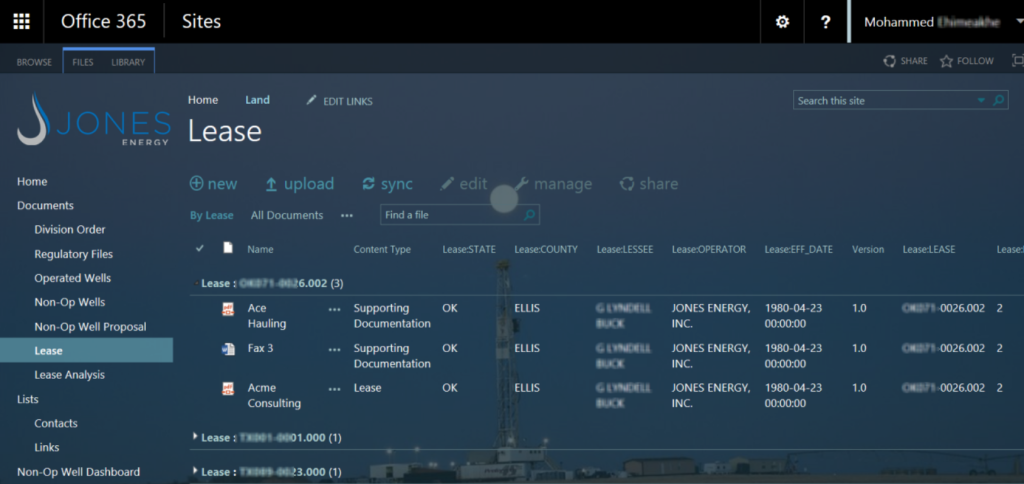This screenshot has width=1024, height=484.
Task: Click the upload button
Action: [300, 184]
